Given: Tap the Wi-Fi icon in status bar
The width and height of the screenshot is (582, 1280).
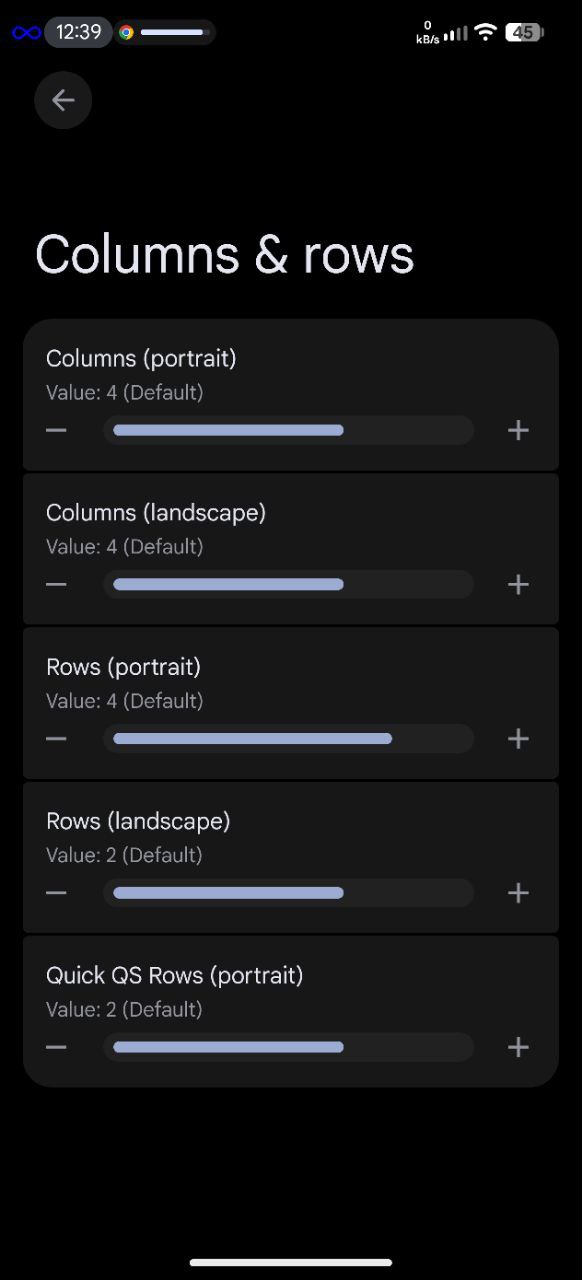Looking at the screenshot, I should [x=486, y=32].
